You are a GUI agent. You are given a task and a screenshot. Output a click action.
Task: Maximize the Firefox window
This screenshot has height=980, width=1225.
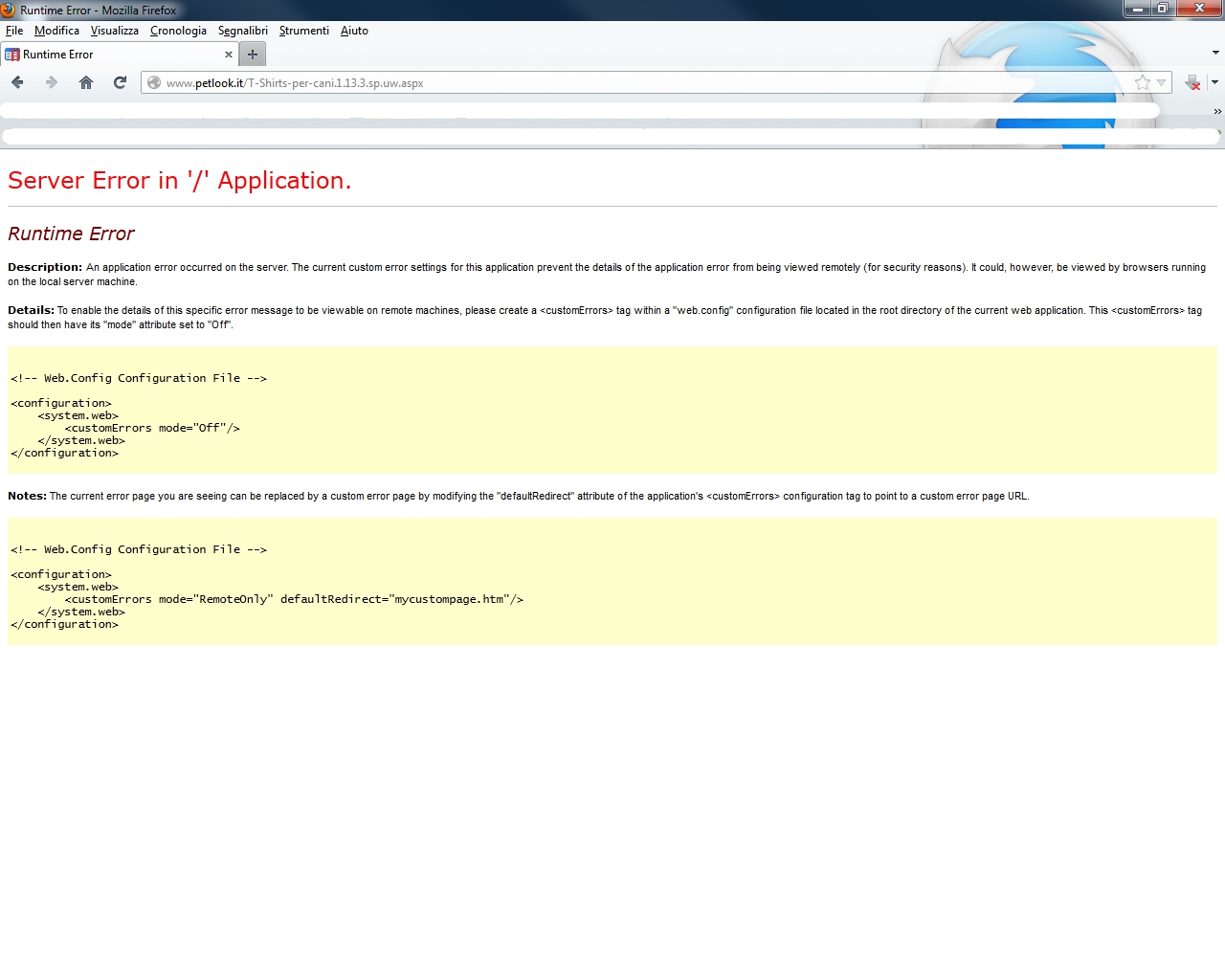point(1163,9)
